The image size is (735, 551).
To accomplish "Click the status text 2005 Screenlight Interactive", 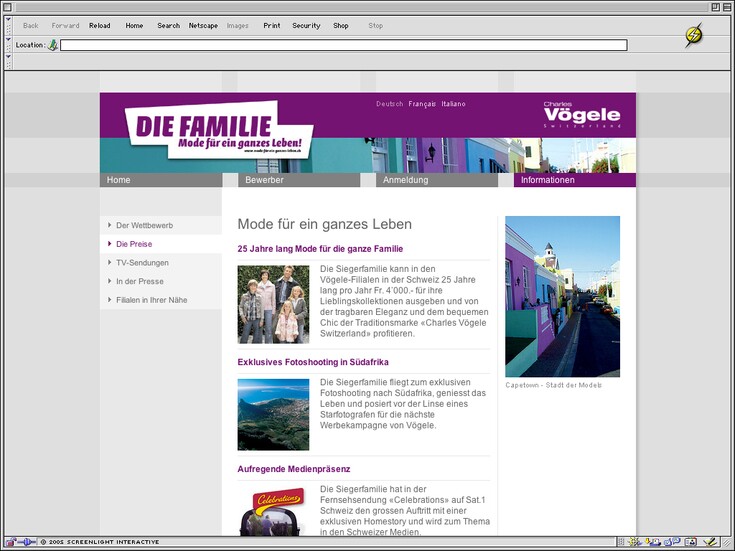I will point(100,542).
